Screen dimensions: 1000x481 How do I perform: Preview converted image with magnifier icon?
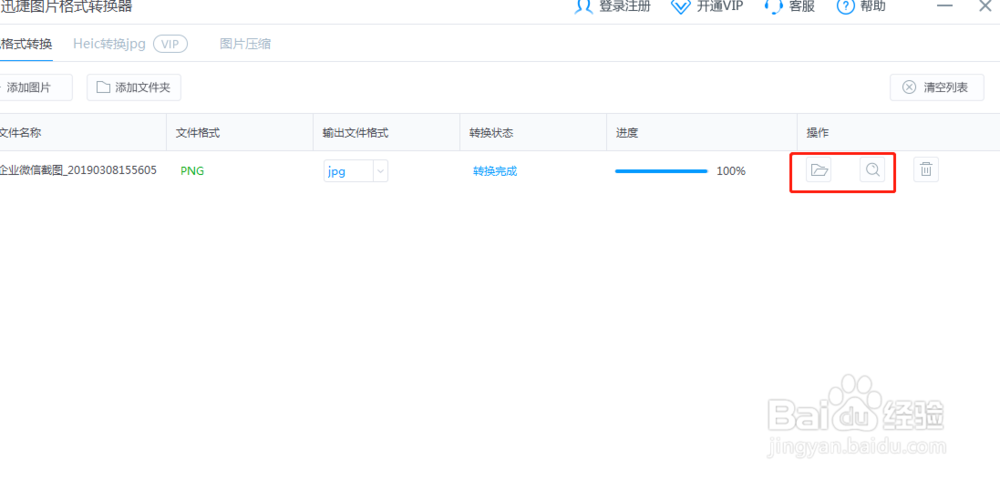[872, 170]
